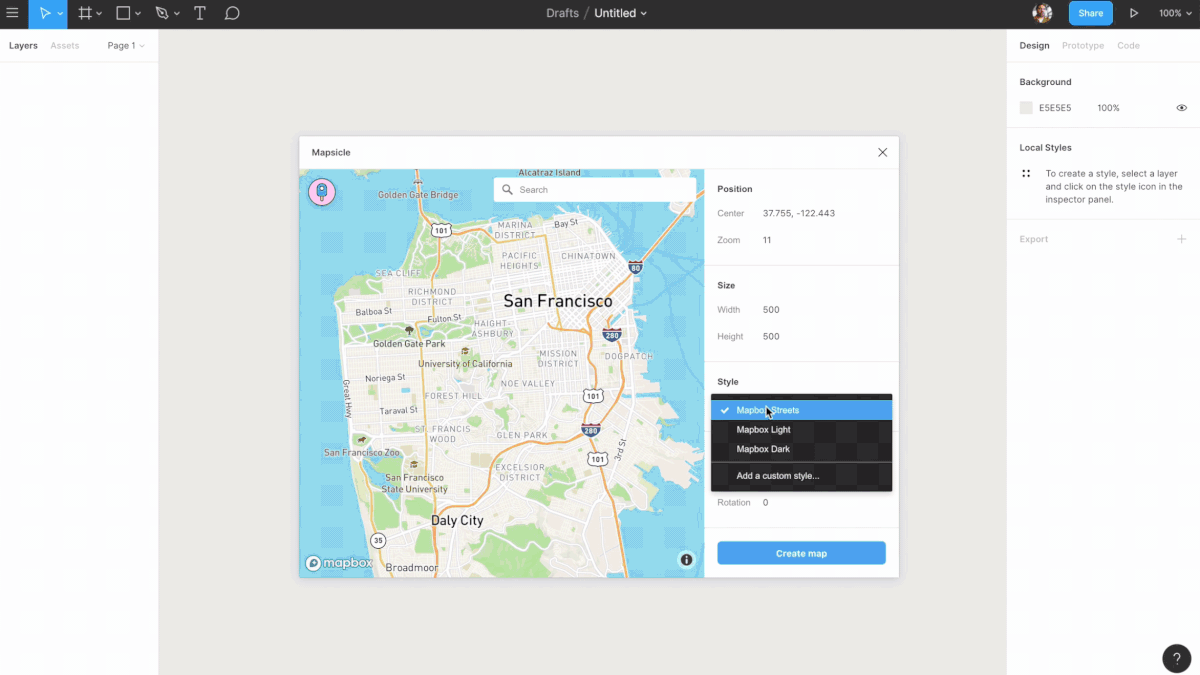Select the Text tool
The height and width of the screenshot is (675, 1200).
point(200,14)
